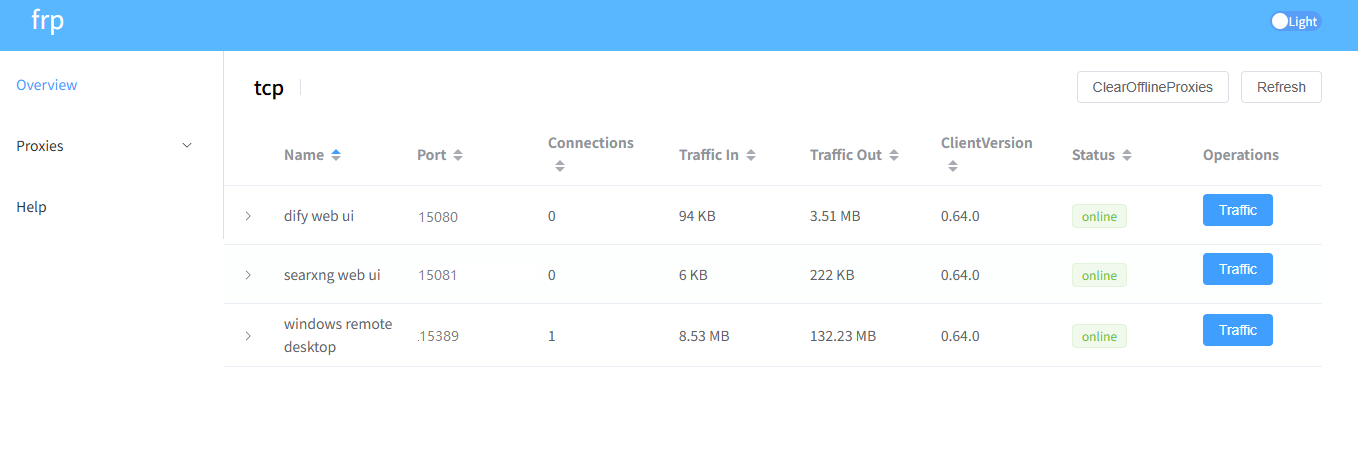Screen dimensions: 1358x460
Task: Sort by the ClientVersion column arrows
Action: point(953,167)
